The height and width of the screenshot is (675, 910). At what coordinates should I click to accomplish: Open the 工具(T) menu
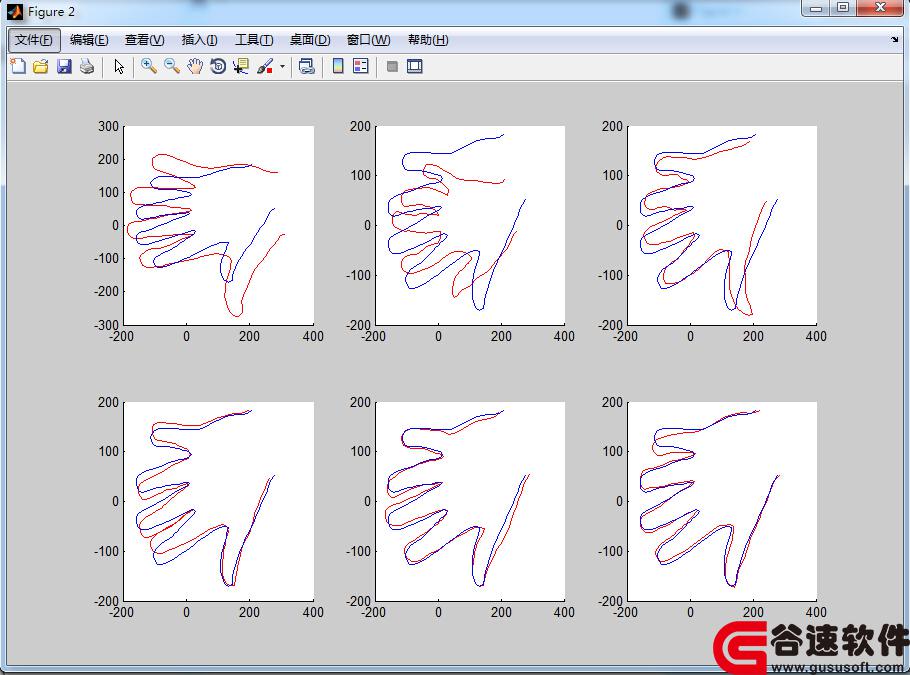tap(254, 40)
